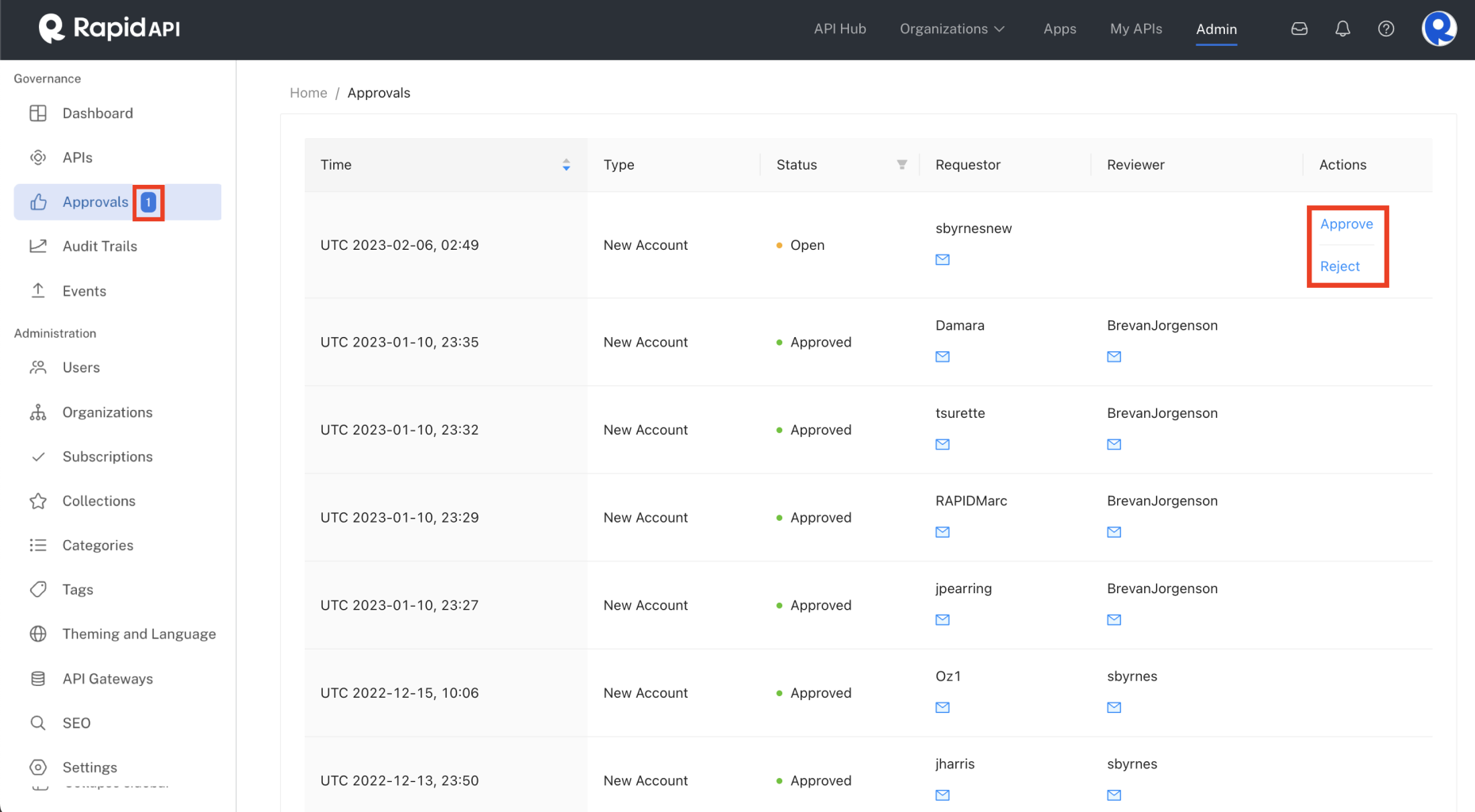
Task: Expand the Organizations dropdown in the top nav
Action: pos(952,29)
